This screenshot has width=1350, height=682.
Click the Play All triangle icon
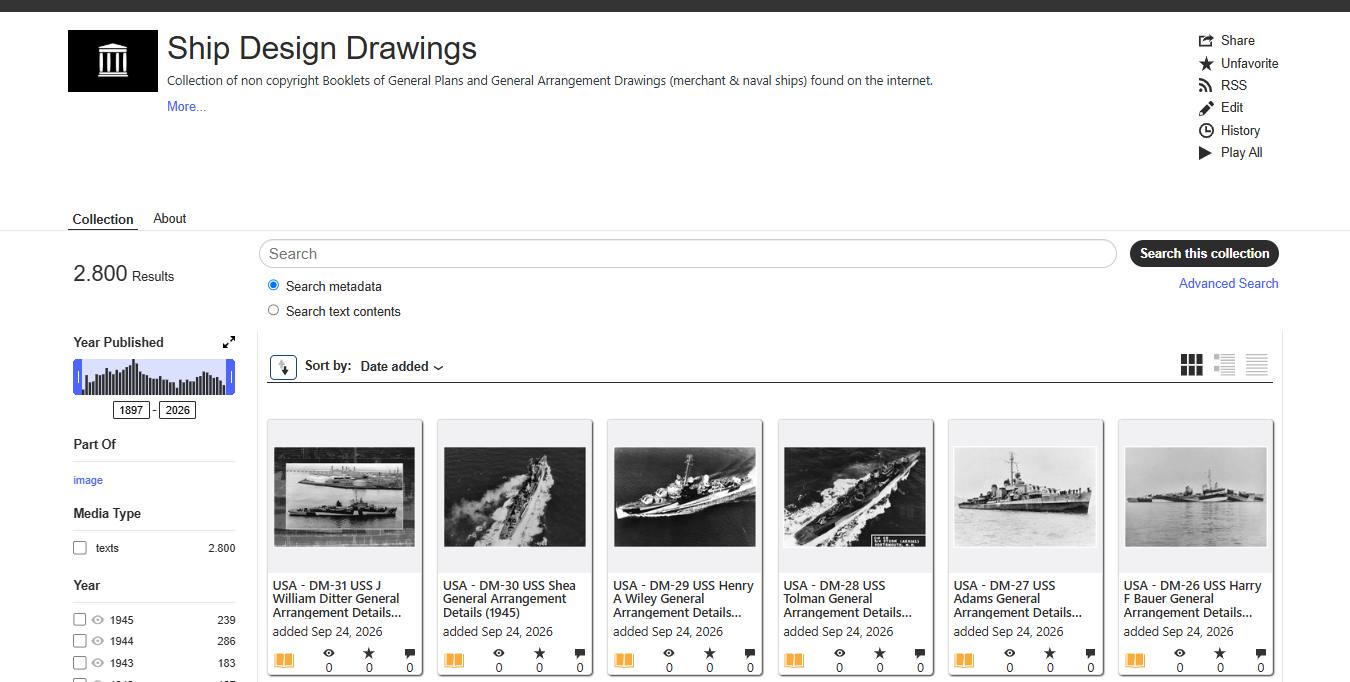coord(1206,152)
